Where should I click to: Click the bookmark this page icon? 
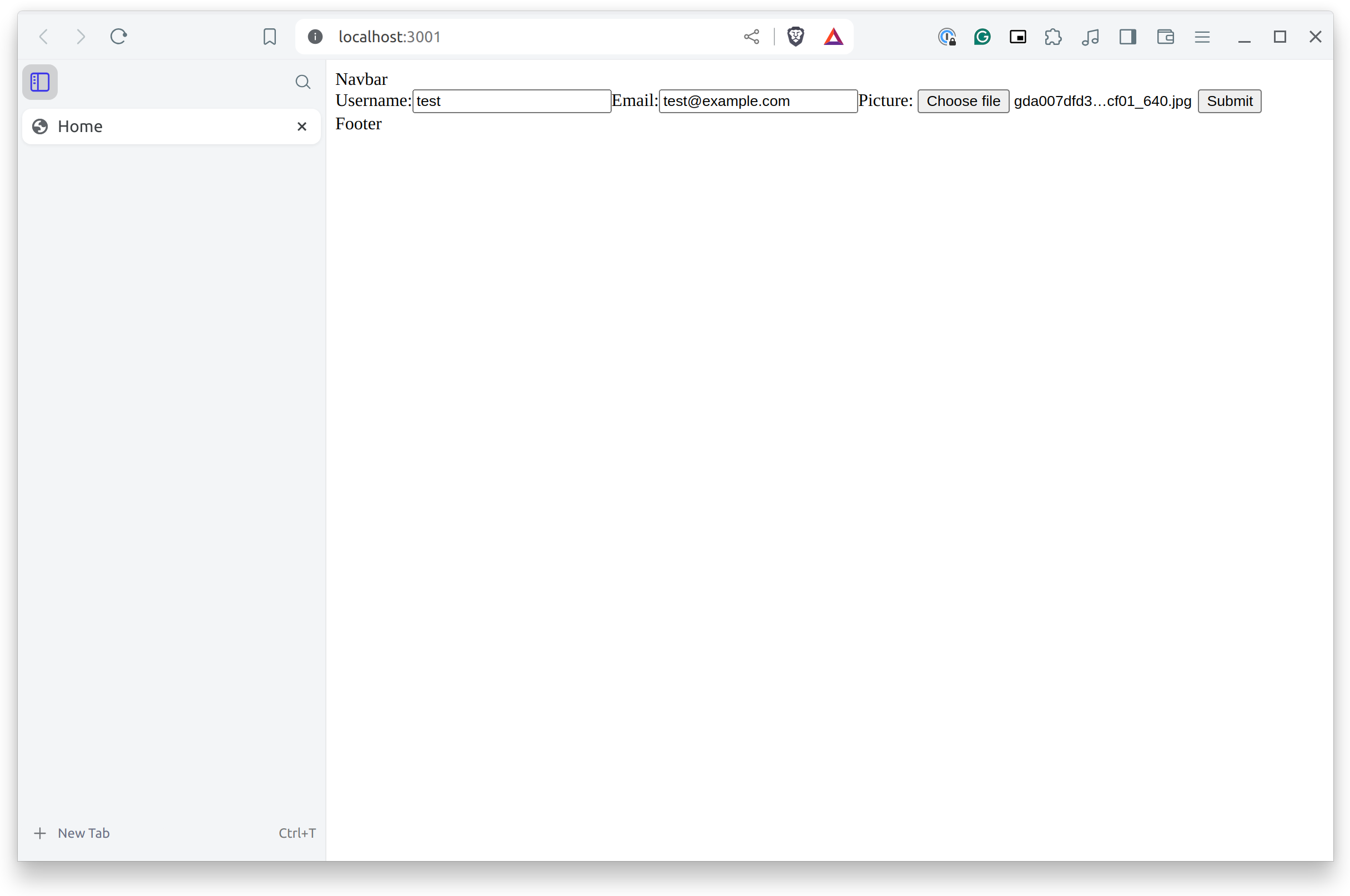pos(269,37)
